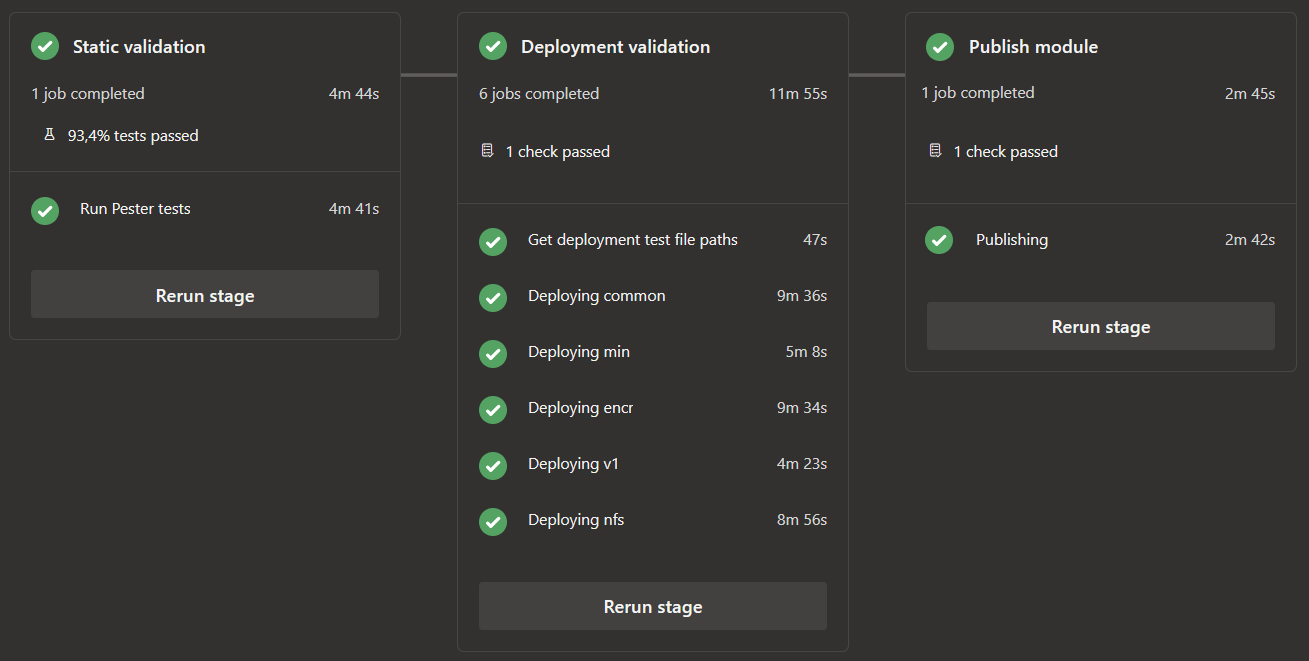
Task: Rerun the Deployment validation stage
Action: point(653,606)
